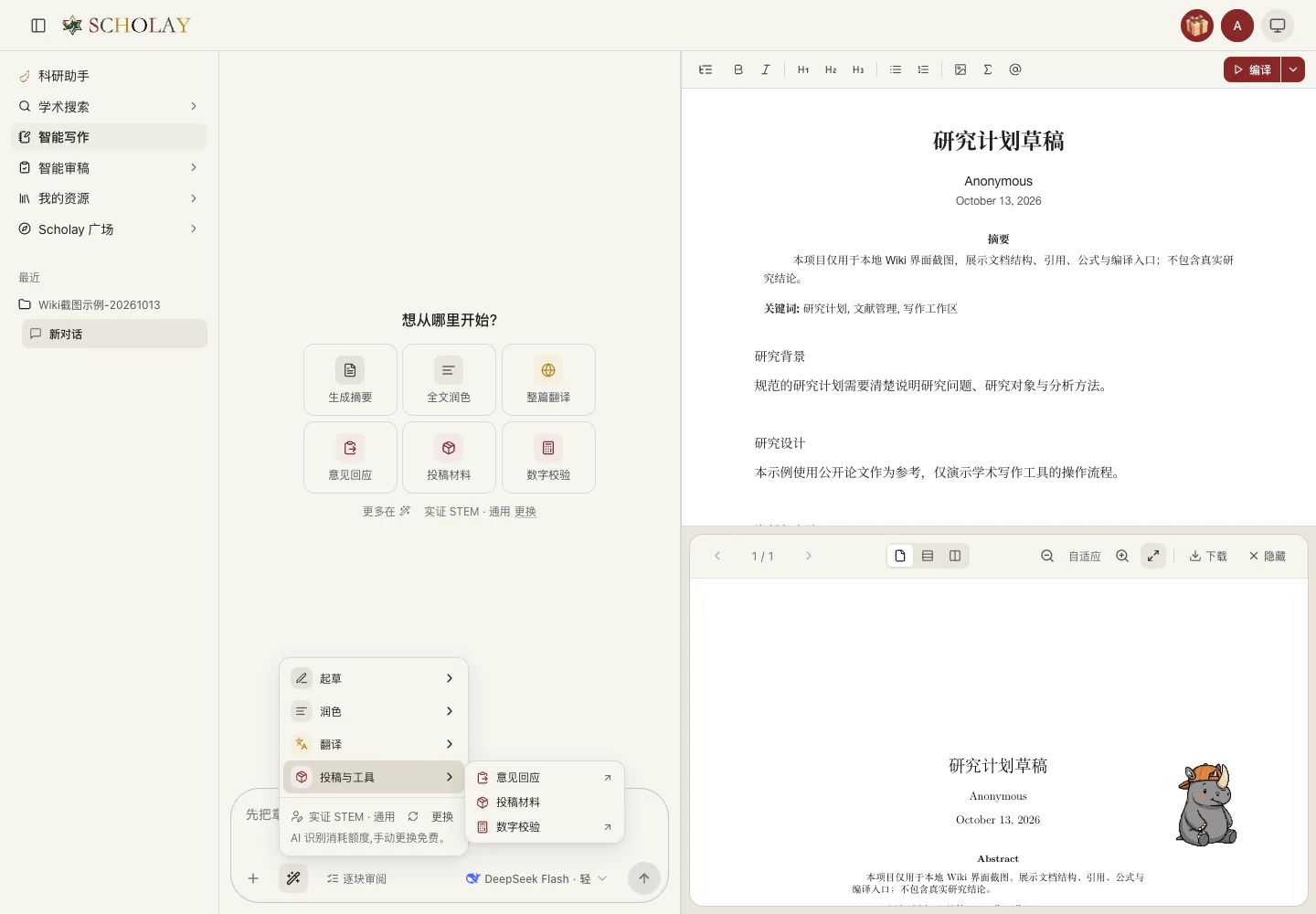This screenshot has height=914, width=1316.
Task: Open Wiki截图示例-20261013 project folder
Action: pos(99,305)
